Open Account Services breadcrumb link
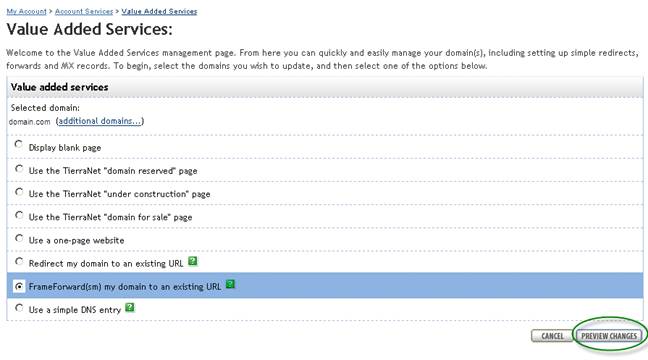648x360 pixels. (x=84, y=12)
